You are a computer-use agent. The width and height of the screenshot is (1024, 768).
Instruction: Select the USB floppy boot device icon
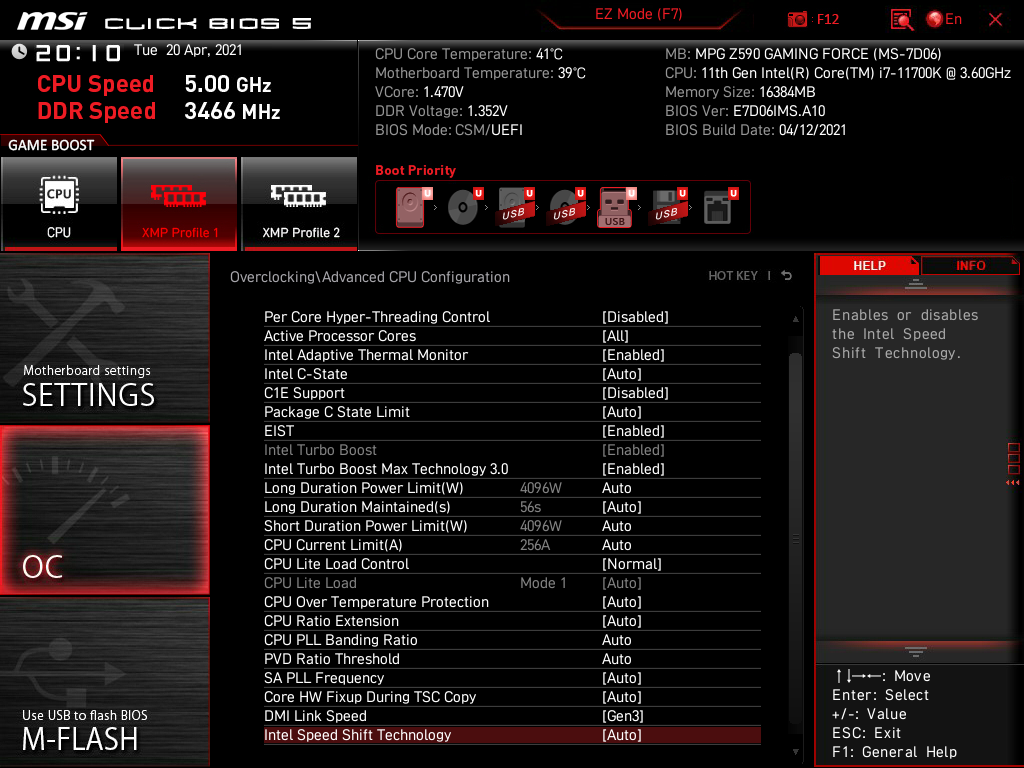point(668,207)
